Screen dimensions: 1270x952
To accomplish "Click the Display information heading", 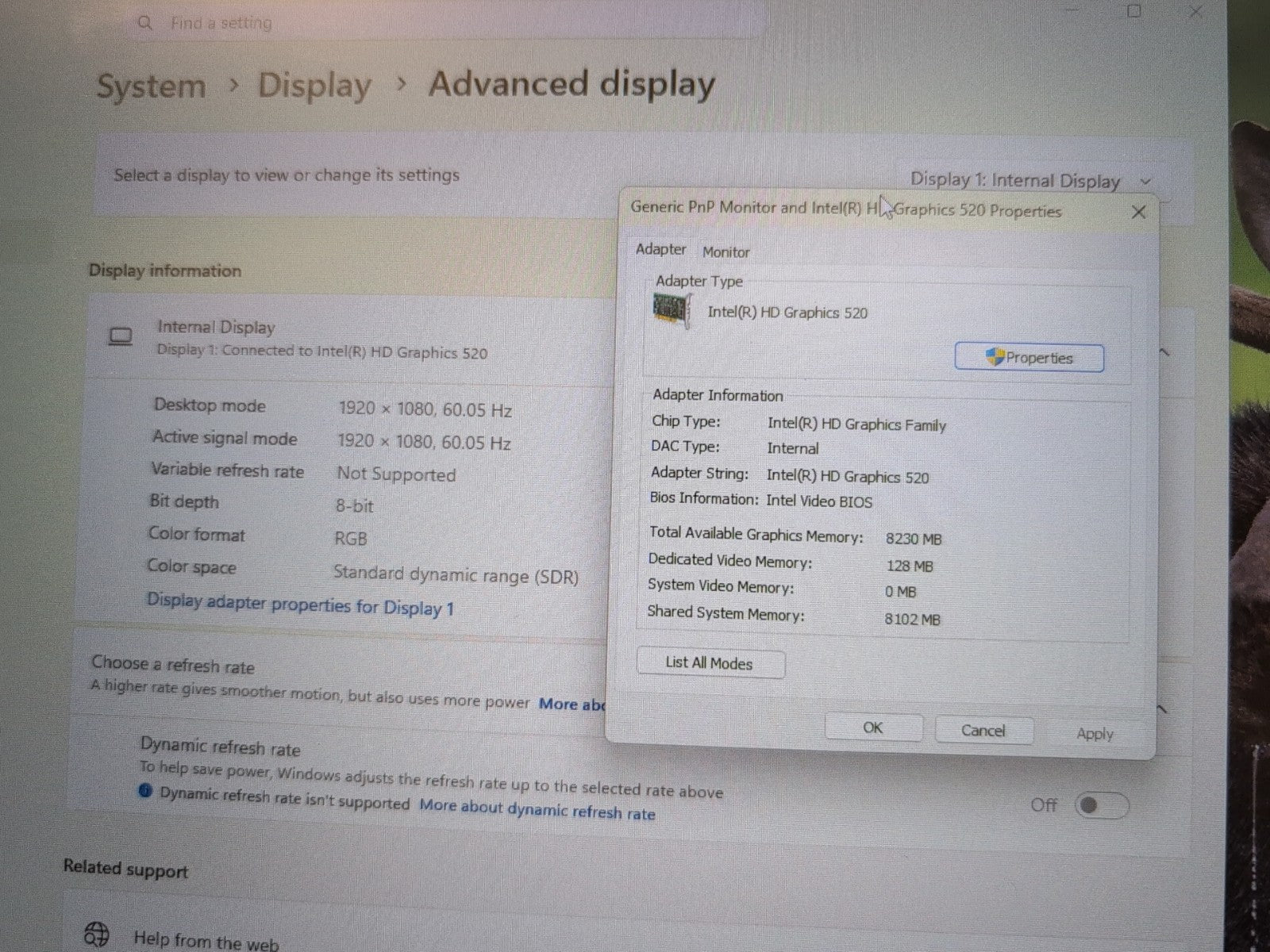I will (164, 271).
